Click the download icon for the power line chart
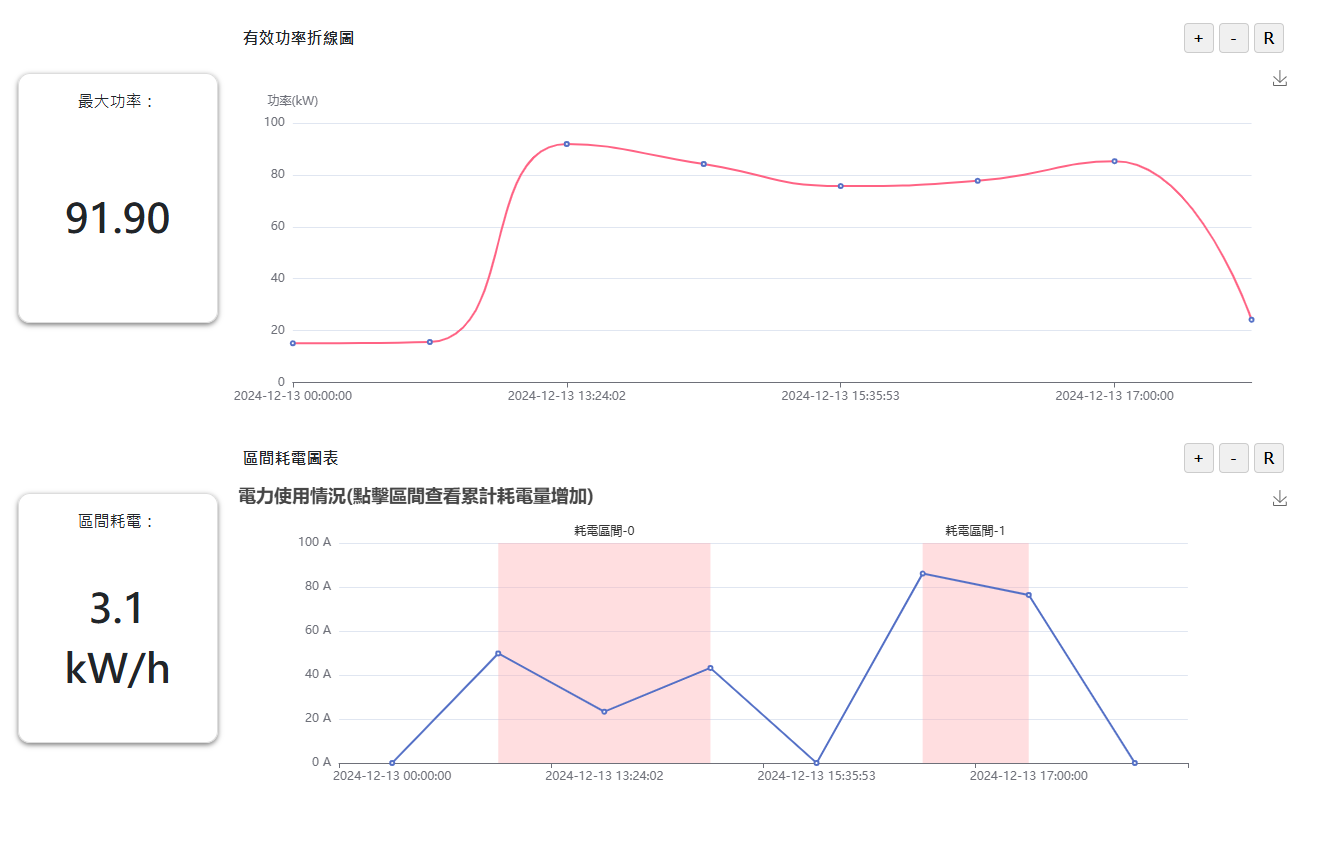 pyautogui.click(x=1280, y=78)
